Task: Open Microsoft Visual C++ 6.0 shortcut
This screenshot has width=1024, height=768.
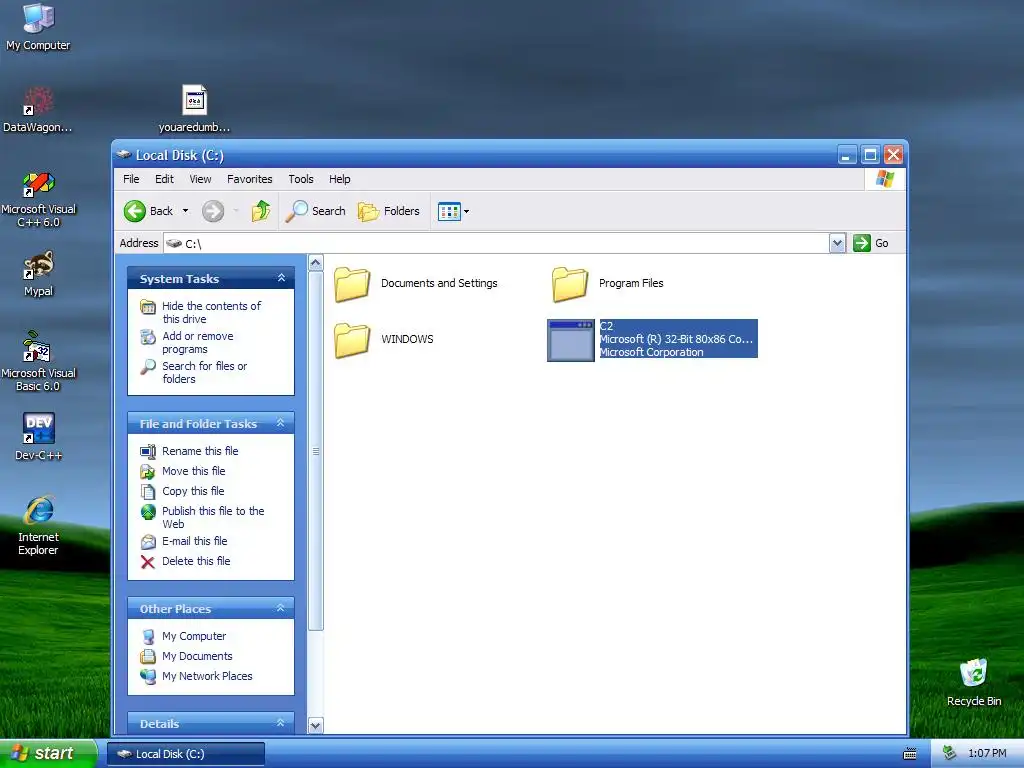Action: pyautogui.click(x=38, y=199)
